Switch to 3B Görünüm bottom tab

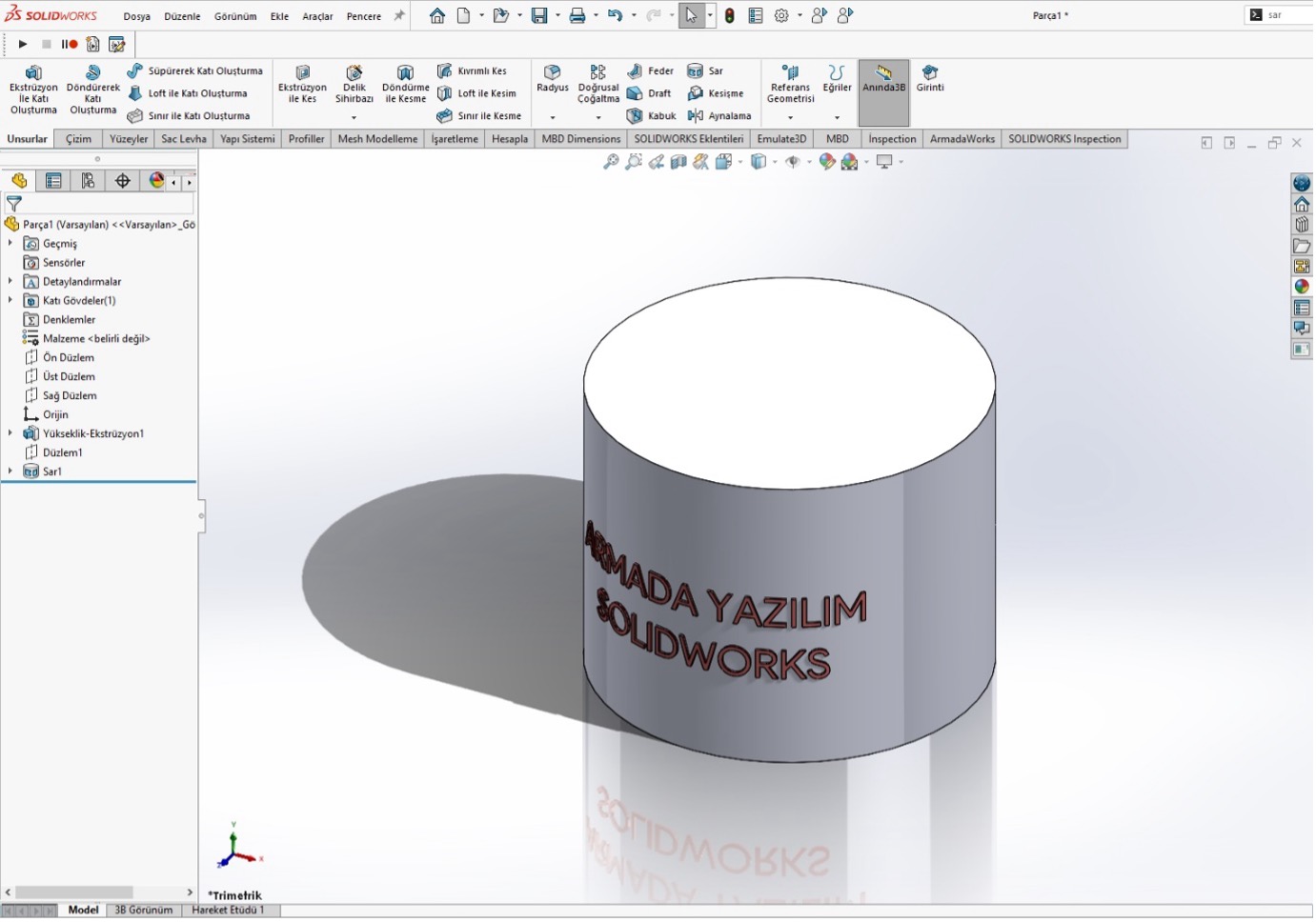[144, 911]
